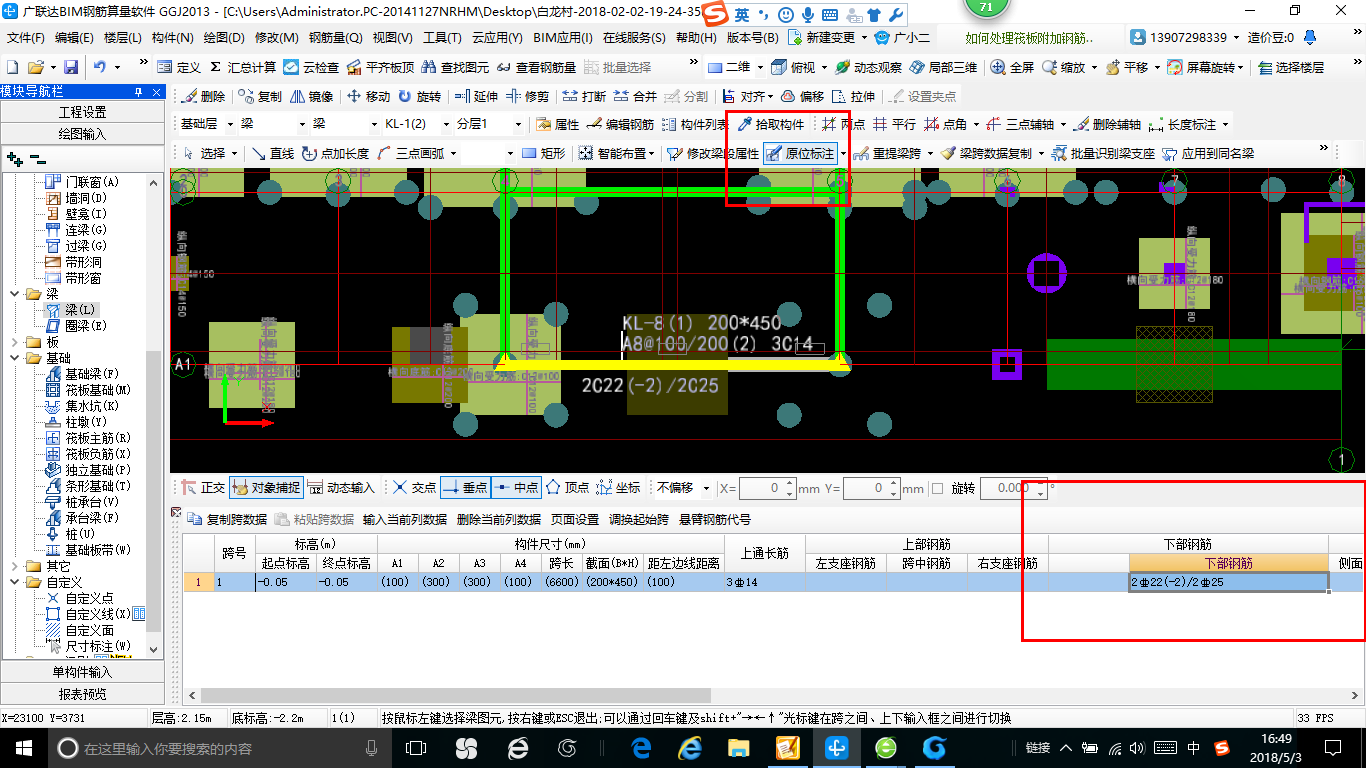Open 在线服务(S) menu
The height and width of the screenshot is (768, 1366).
tap(634, 37)
